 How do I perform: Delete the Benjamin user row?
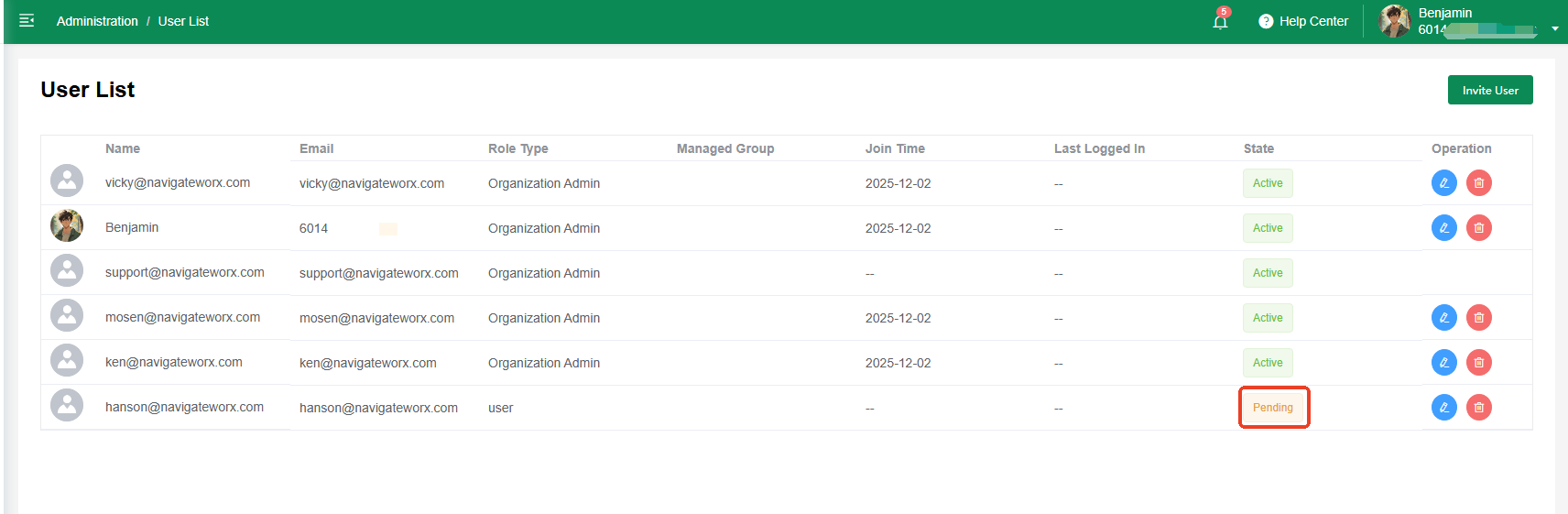click(1478, 228)
